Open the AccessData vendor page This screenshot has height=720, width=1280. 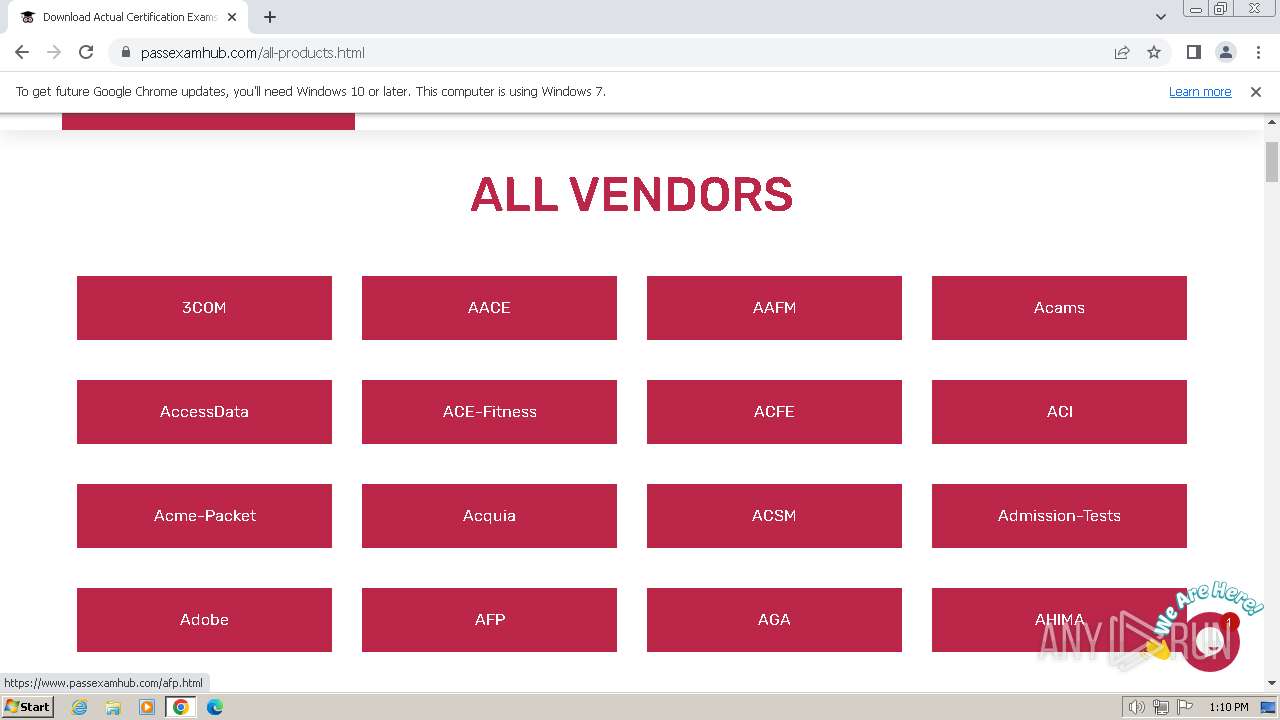tap(204, 412)
